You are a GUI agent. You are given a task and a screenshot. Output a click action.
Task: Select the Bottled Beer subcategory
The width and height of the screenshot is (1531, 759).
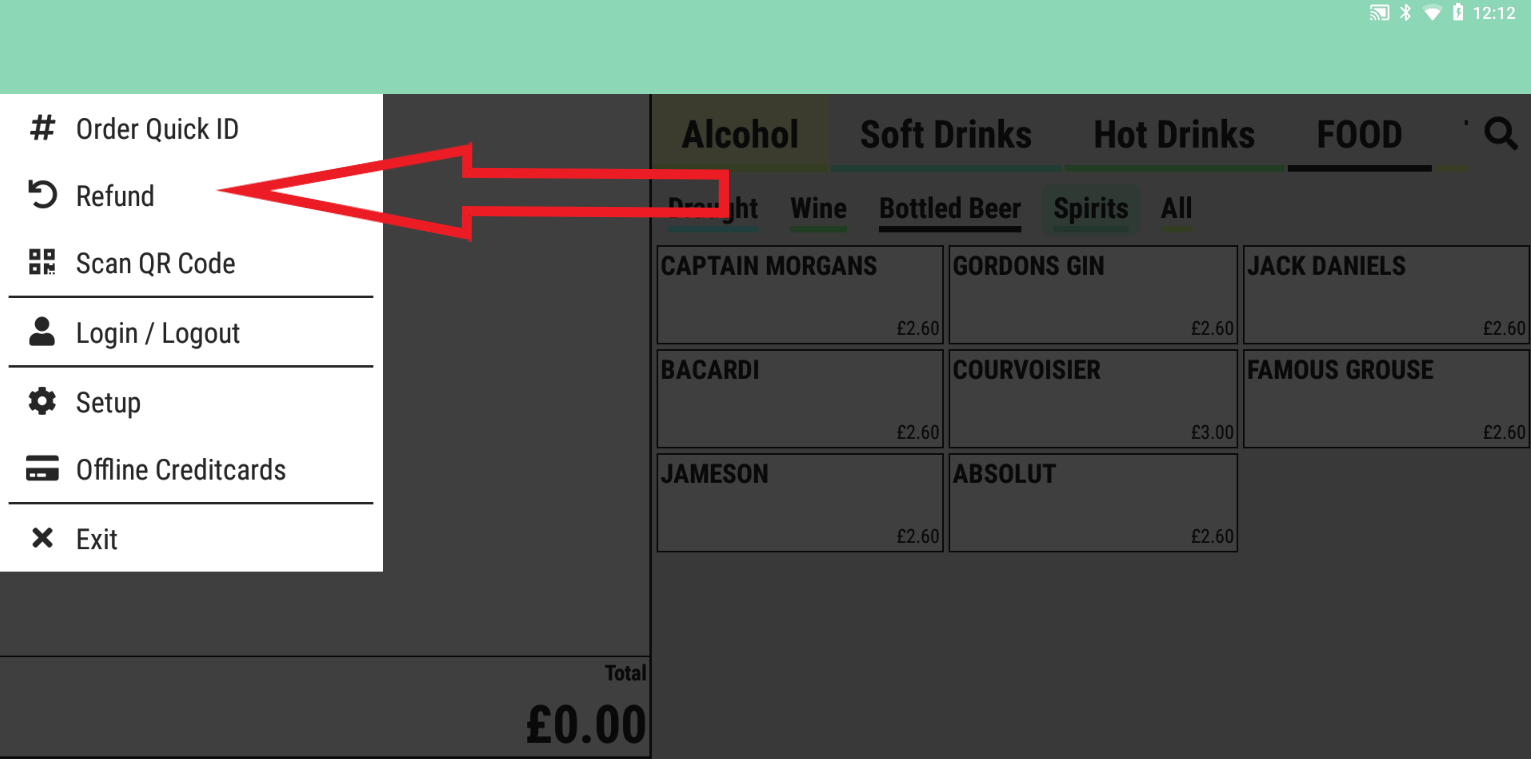pyautogui.click(x=950, y=209)
